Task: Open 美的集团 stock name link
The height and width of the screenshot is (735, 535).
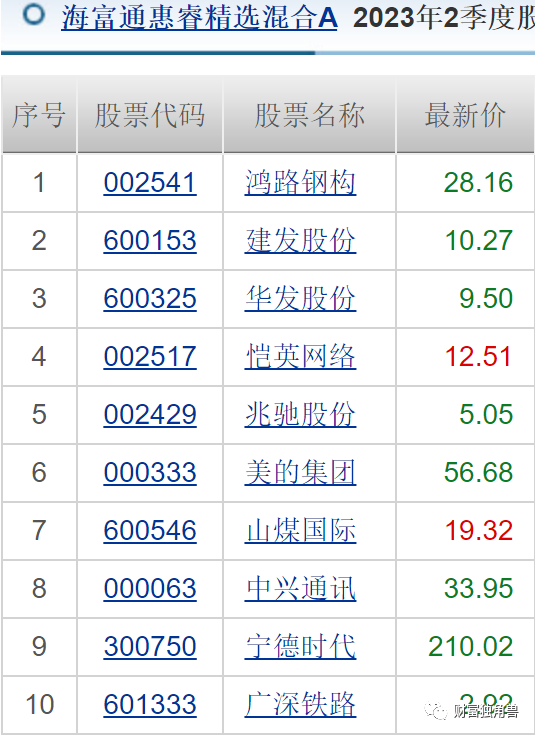Action: pyautogui.click(x=300, y=472)
